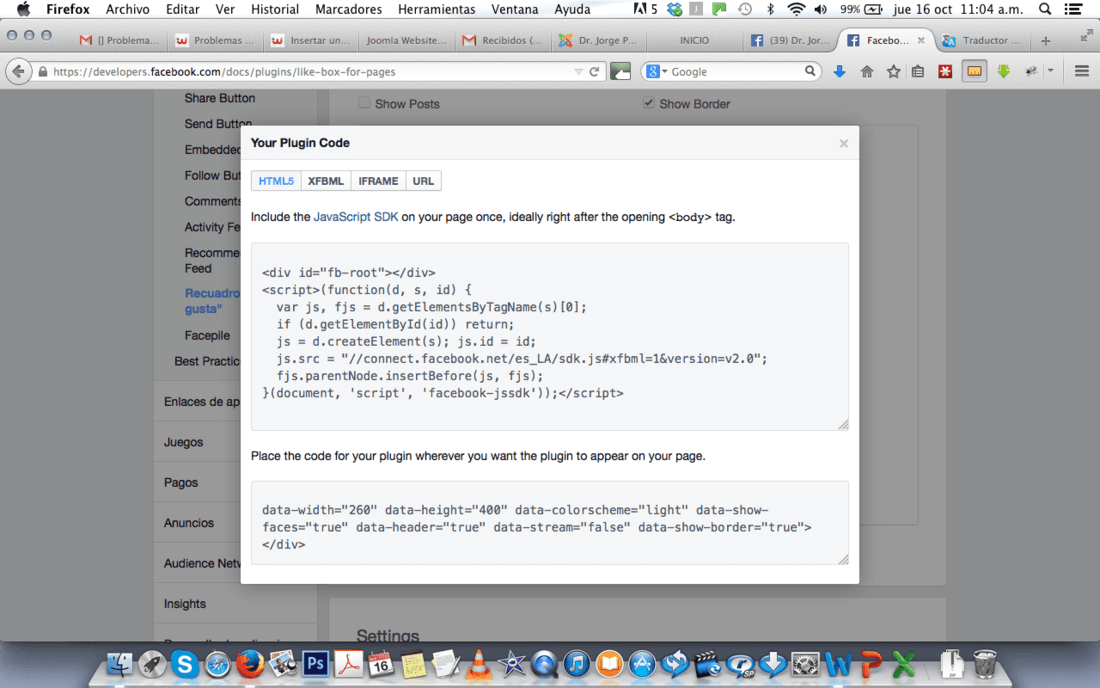Viewport: 1100px width, 688px height.
Task: Follow the JavaScript SDK link
Action: (356, 217)
